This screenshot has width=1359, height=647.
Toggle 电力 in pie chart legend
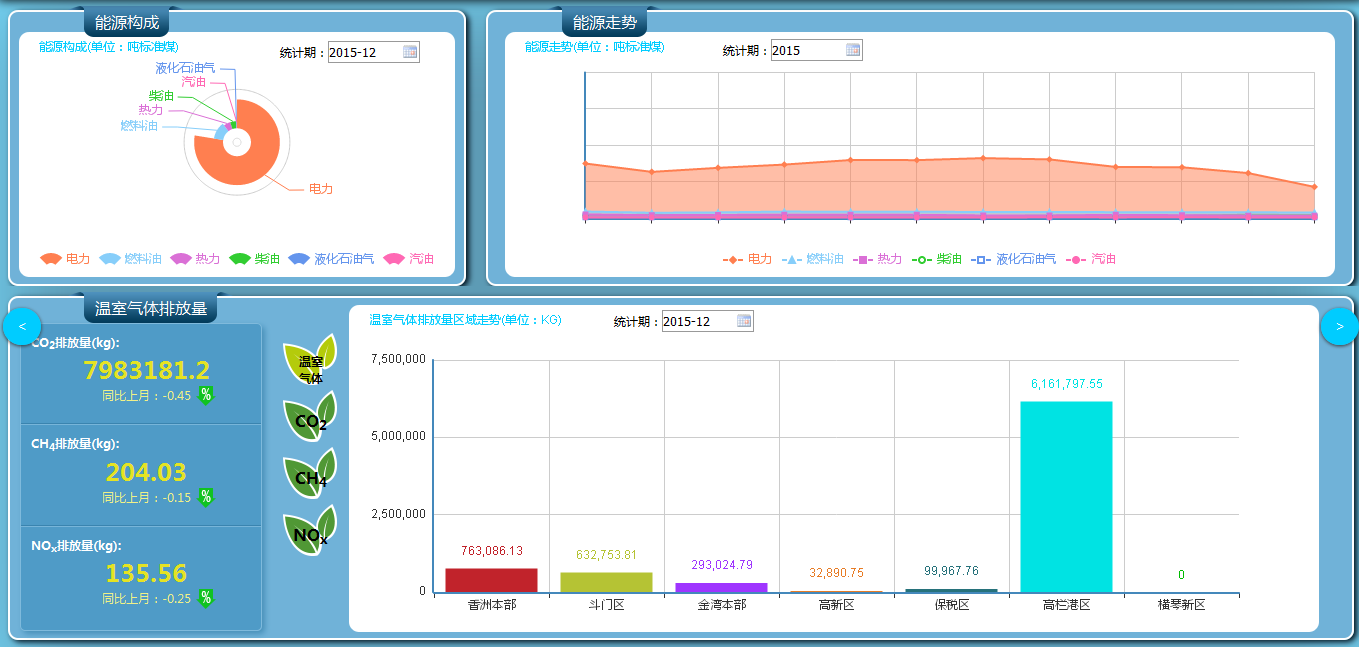pyautogui.click(x=65, y=259)
